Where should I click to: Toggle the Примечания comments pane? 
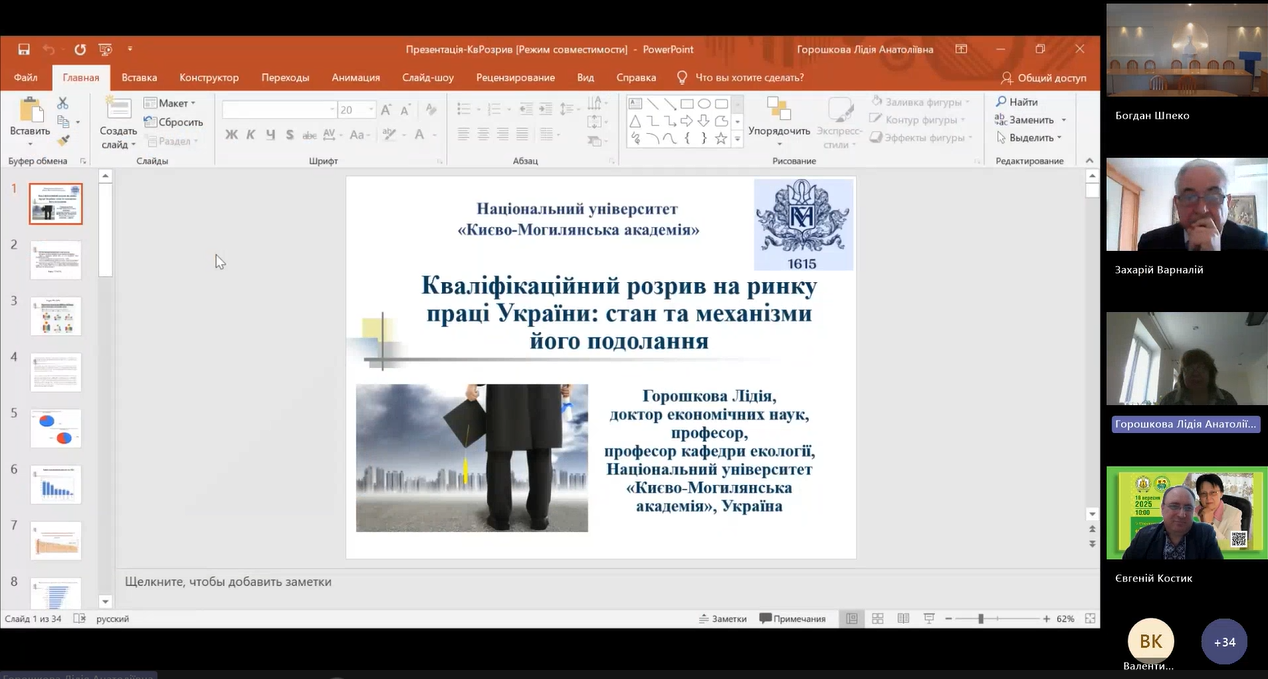(x=793, y=619)
